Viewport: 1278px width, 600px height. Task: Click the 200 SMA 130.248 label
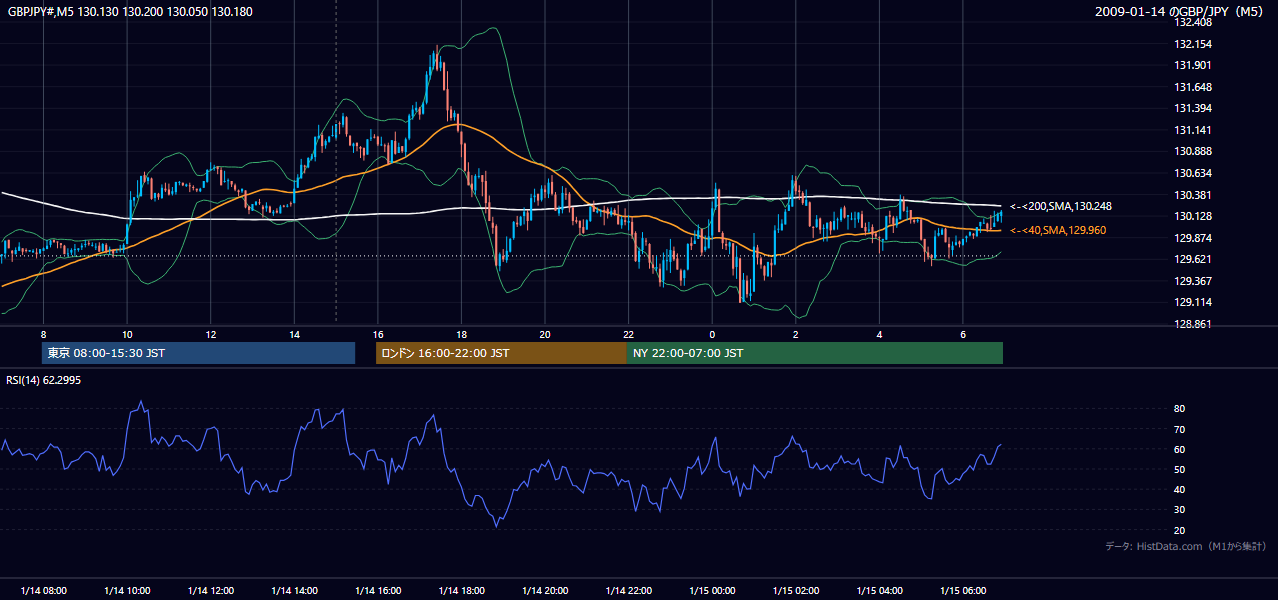coord(1061,206)
